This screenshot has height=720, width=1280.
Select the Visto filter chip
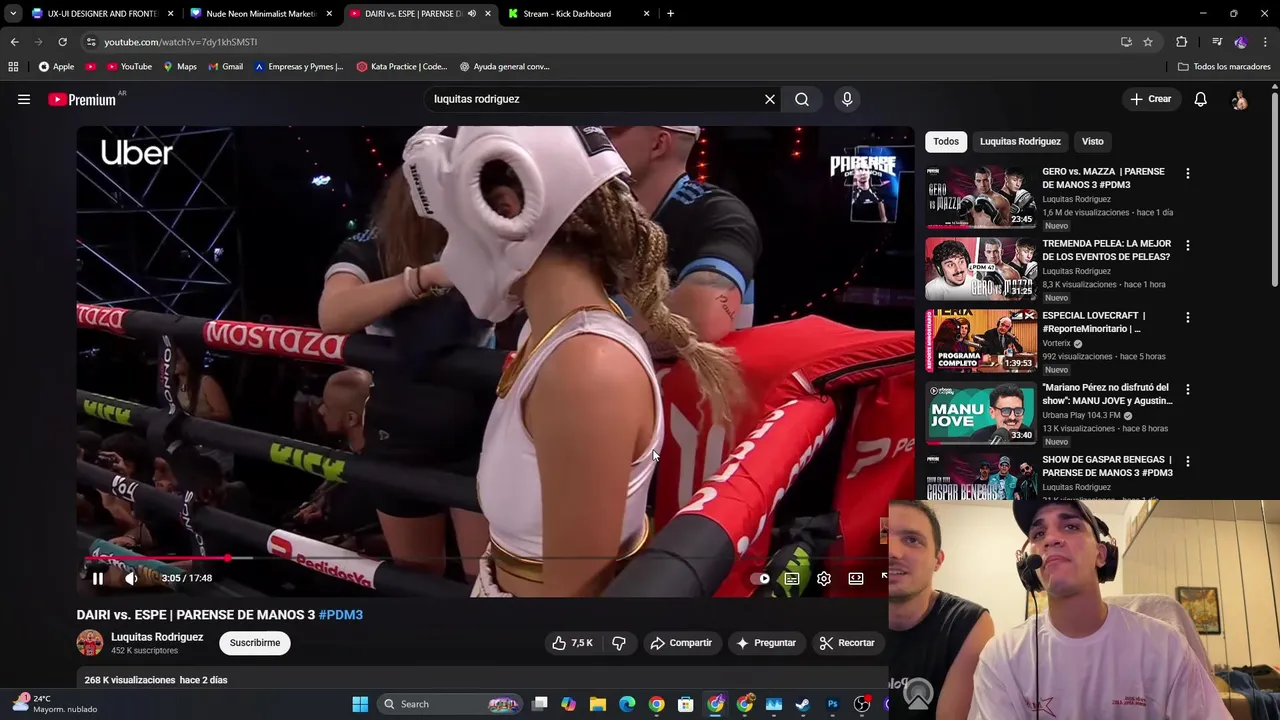(x=1092, y=141)
